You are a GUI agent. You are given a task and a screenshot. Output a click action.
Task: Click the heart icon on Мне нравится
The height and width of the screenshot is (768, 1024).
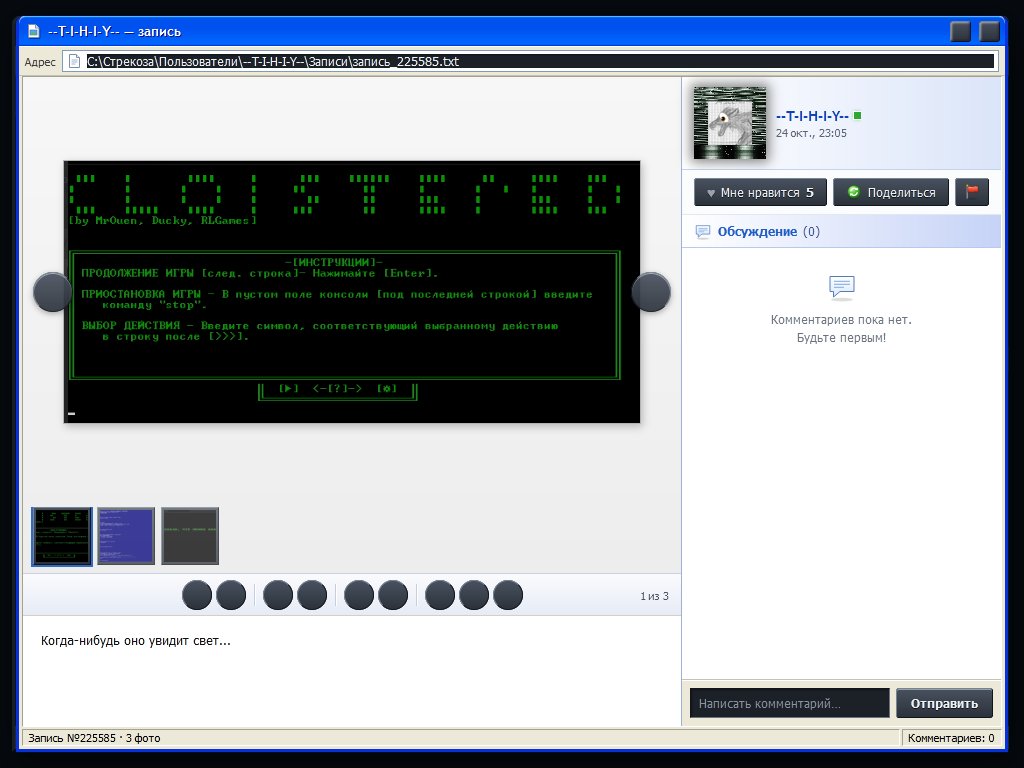(711, 193)
